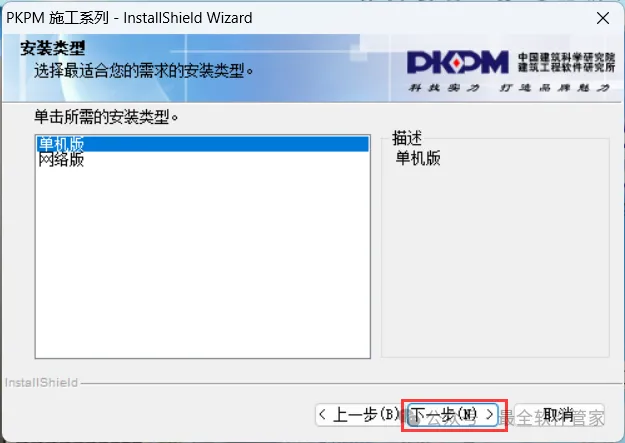Go back with the 上一步(B) button
This screenshot has height=443, width=625.
[359, 415]
